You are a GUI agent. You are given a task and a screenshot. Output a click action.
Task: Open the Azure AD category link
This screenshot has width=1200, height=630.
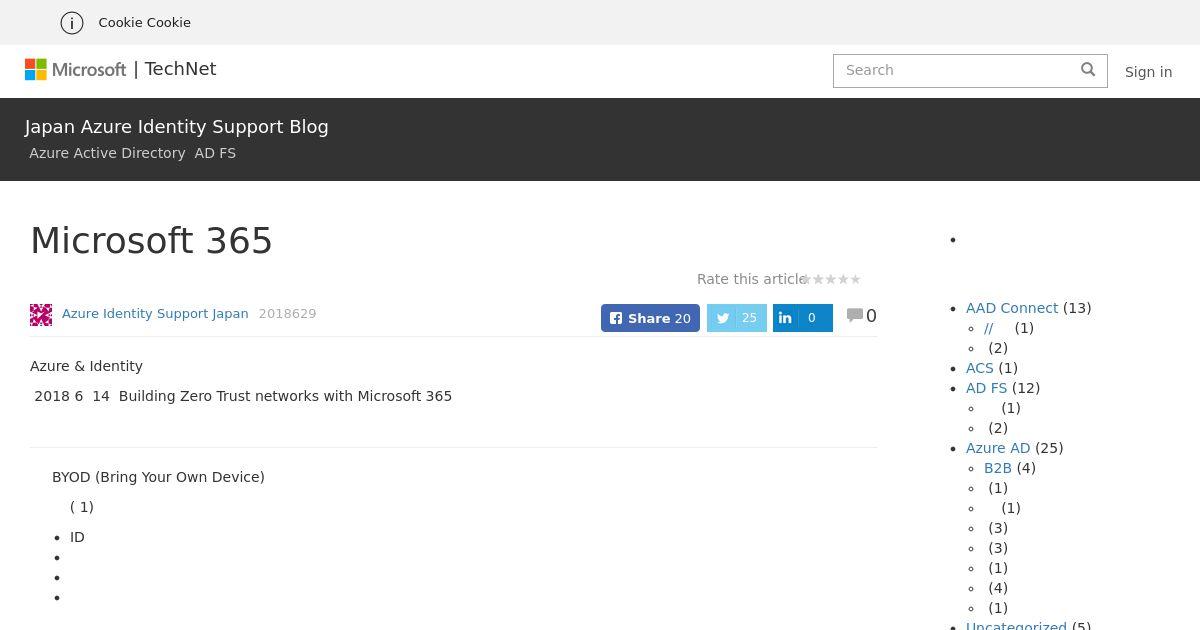[998, 448]
